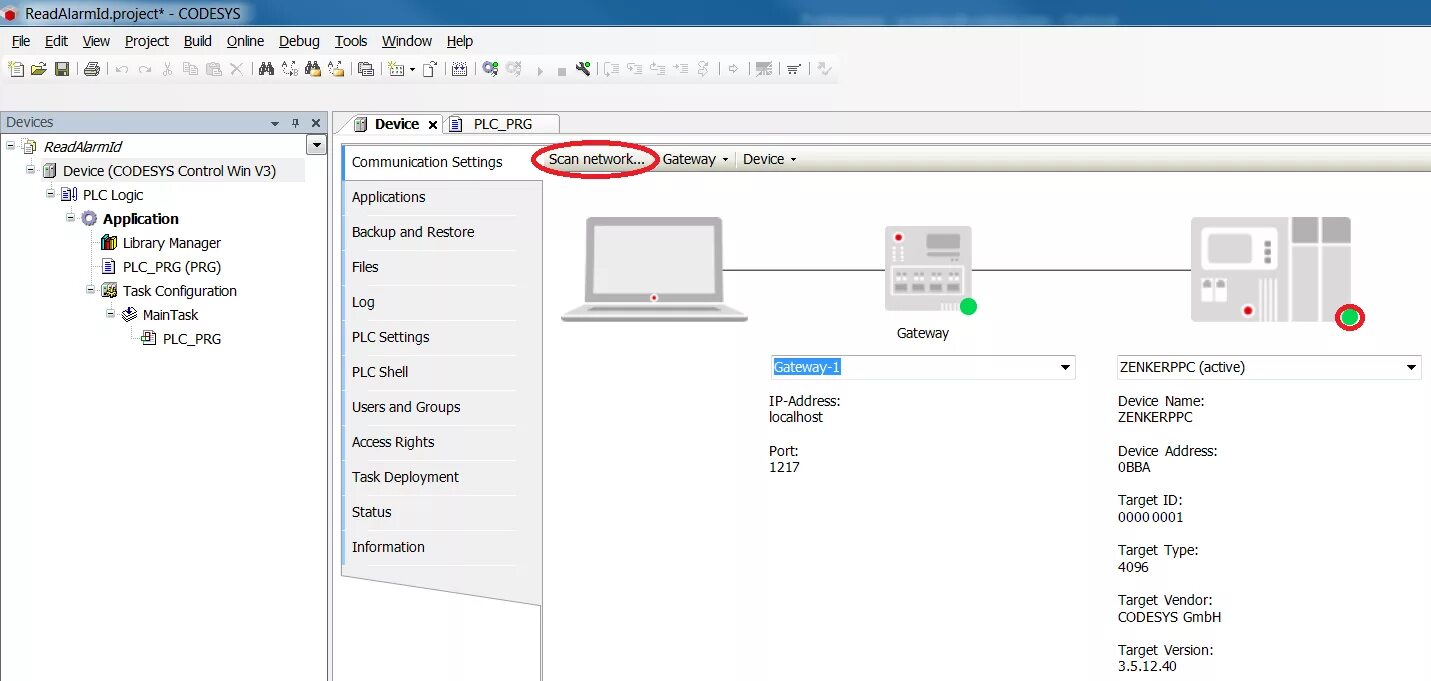Click the Delete X toolbar icon
The image size is (1431, 681).
(236, 69)
